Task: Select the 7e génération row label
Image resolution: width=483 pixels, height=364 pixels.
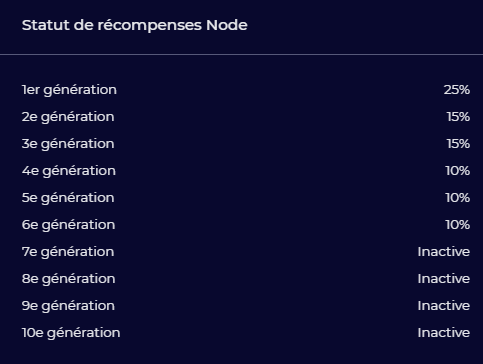Action: click(x=68, y=252)
